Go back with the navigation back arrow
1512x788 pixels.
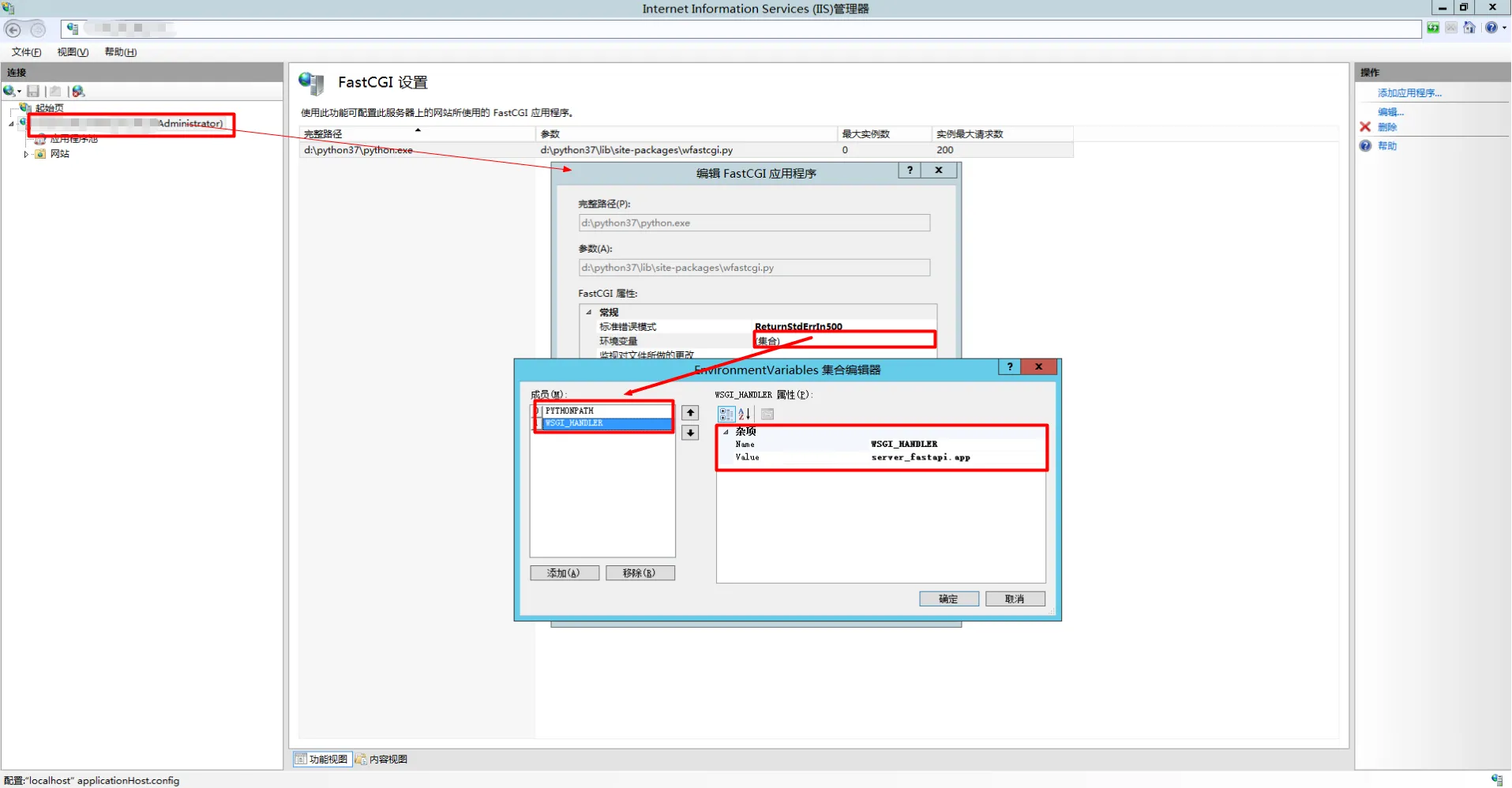(13, 30)
